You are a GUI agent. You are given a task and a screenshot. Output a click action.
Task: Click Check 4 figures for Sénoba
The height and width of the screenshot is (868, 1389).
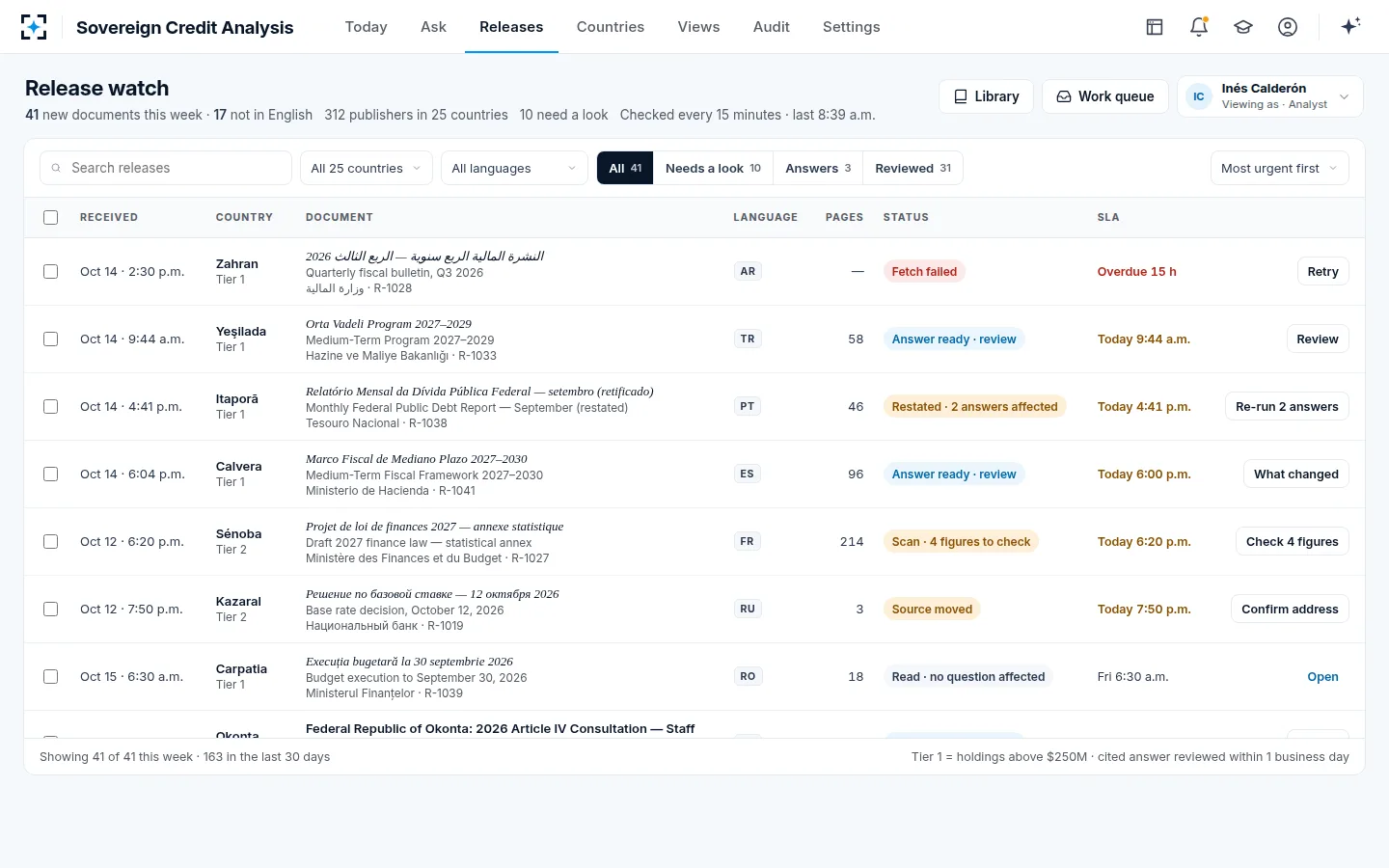pos(1292,541)
